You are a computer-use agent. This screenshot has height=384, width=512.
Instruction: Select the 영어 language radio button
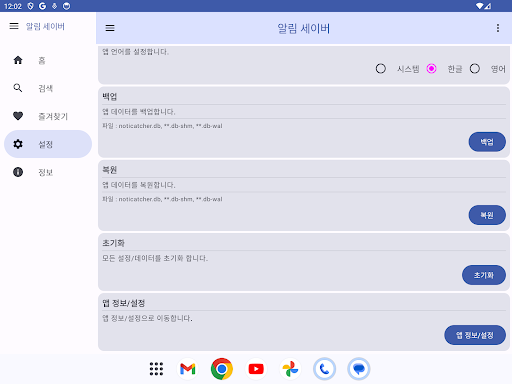pos(475,69)
